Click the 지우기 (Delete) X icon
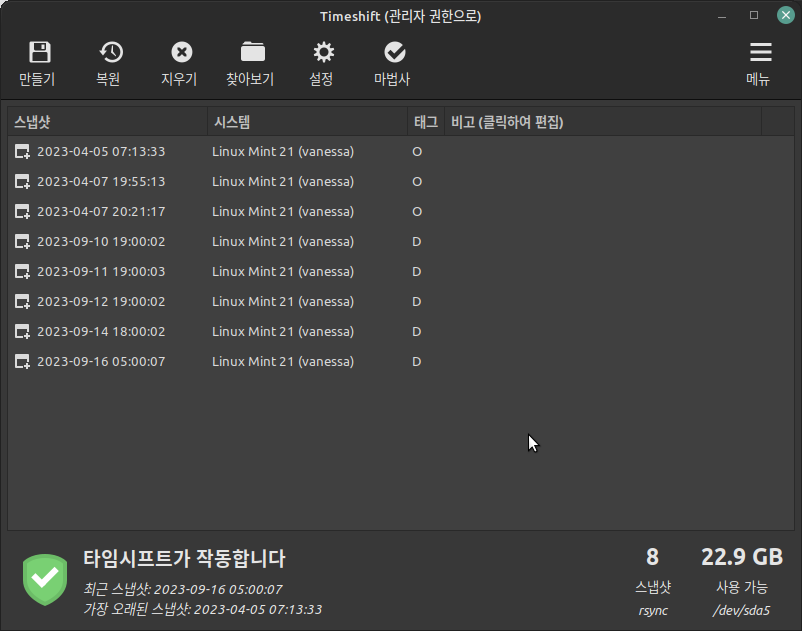This screenshot has height=631, width=802. coord(182,52)
